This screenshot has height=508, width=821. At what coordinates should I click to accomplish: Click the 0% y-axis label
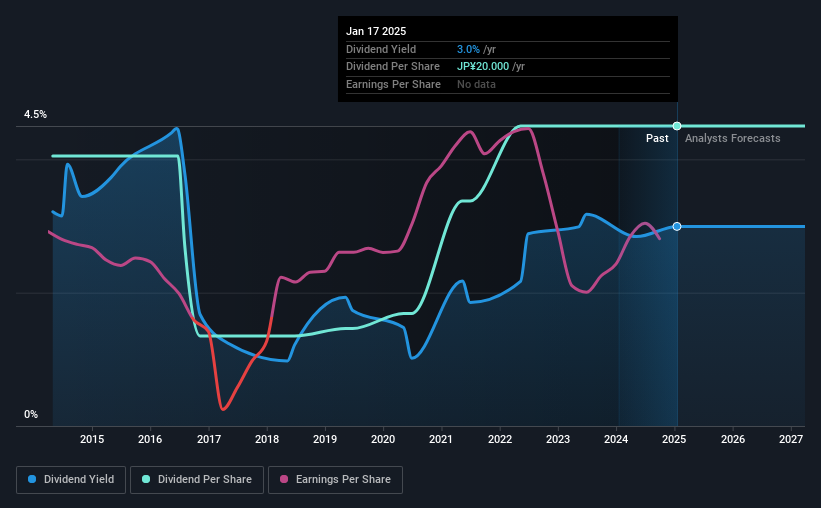[31, 414]
